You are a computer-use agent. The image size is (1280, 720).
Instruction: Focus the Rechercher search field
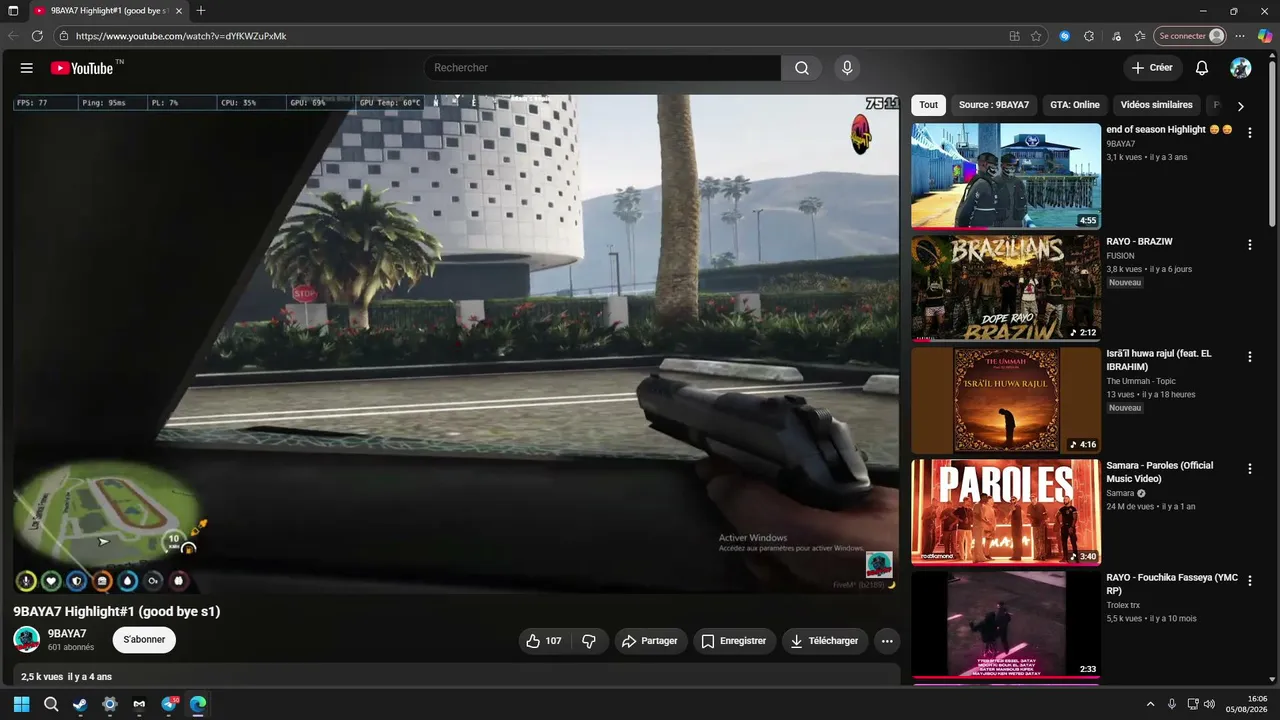[603, 68]
